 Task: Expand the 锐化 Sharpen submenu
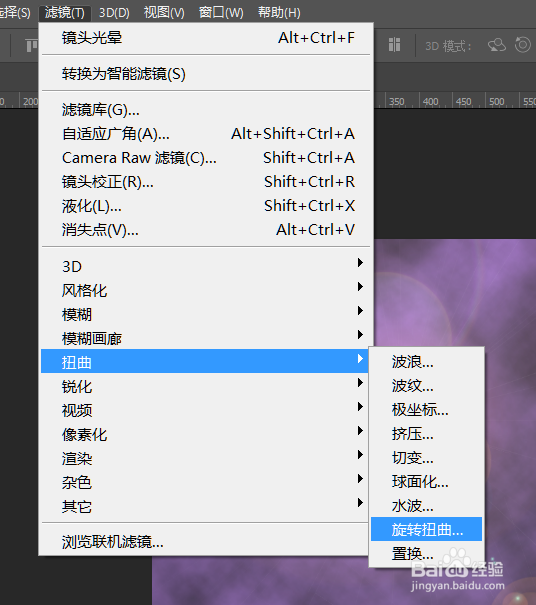pos(206,386)
